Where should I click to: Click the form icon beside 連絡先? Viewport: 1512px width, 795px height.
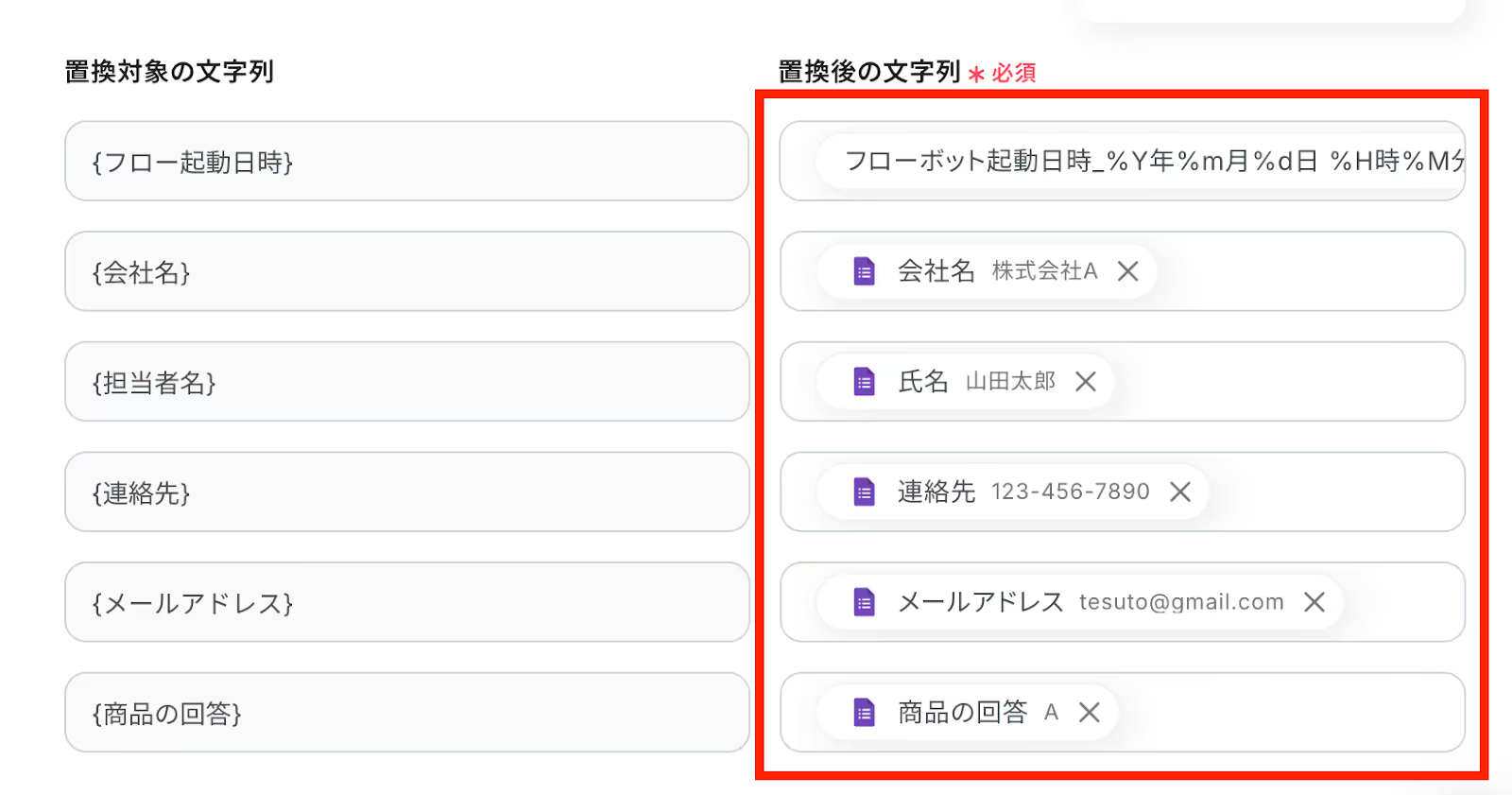coord(864,492)
